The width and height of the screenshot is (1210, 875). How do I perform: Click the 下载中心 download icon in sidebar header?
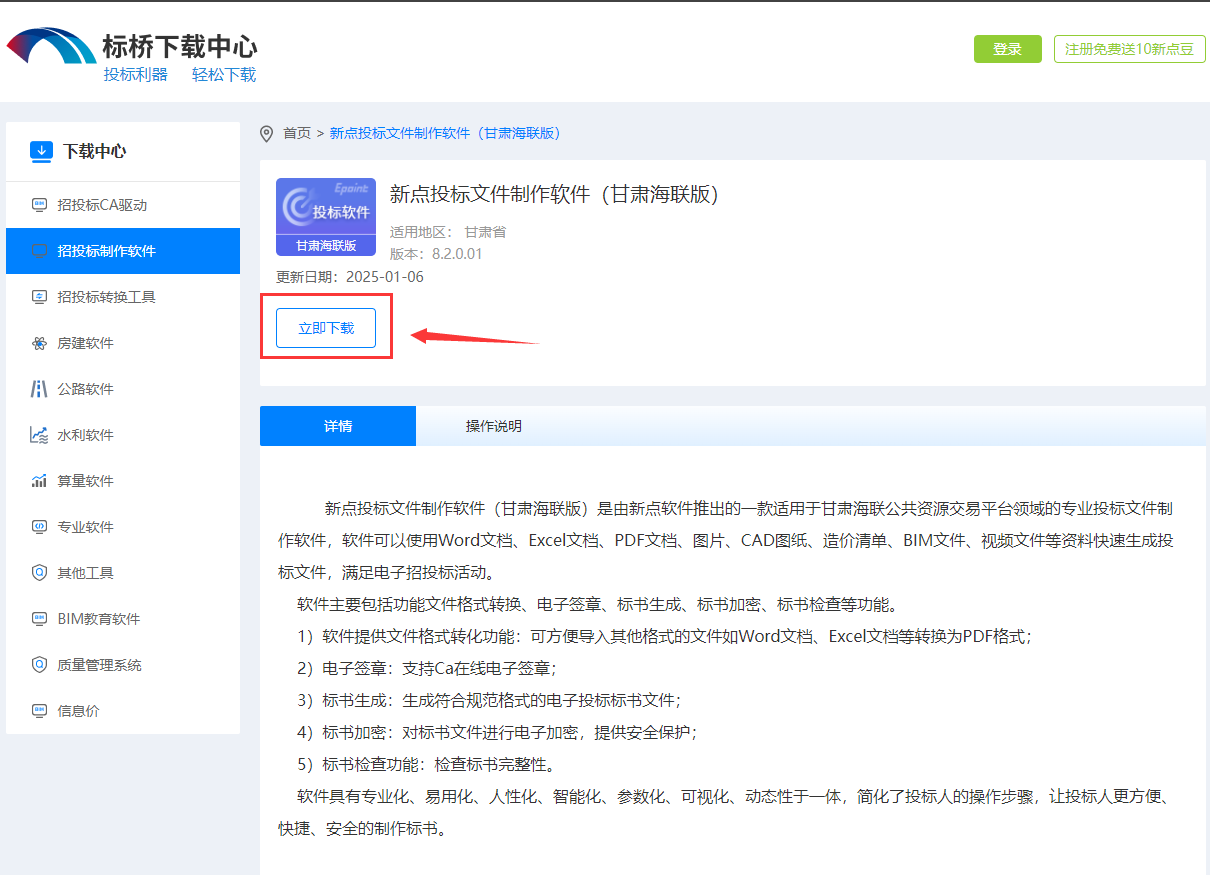click(41, 151)
